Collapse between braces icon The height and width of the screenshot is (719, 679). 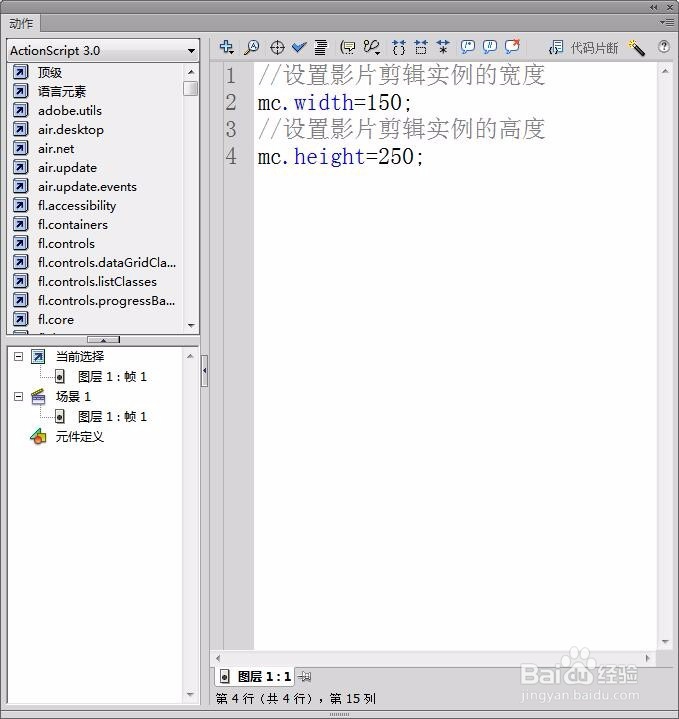[399, 47]
